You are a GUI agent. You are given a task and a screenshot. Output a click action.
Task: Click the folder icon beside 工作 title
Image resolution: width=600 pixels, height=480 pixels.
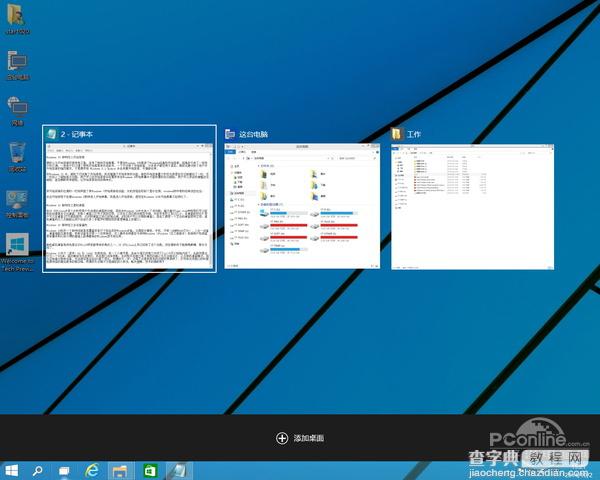click(x=397, y=134)
